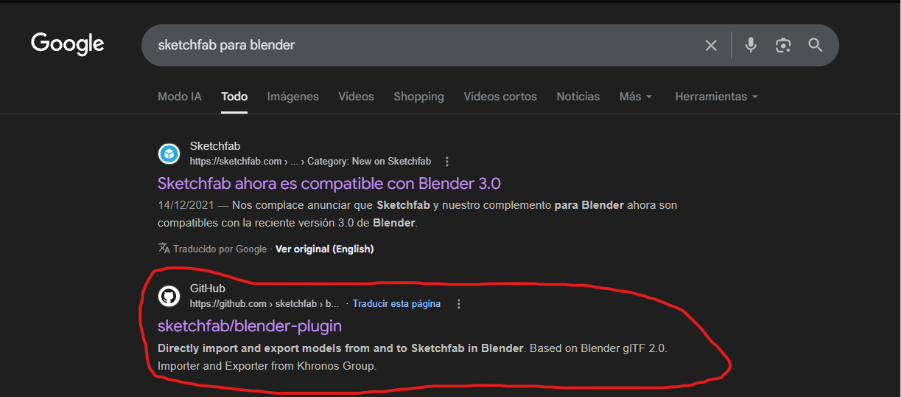Click Ver original (English) link
Screen dimensions: 901x397
point(325,249)
